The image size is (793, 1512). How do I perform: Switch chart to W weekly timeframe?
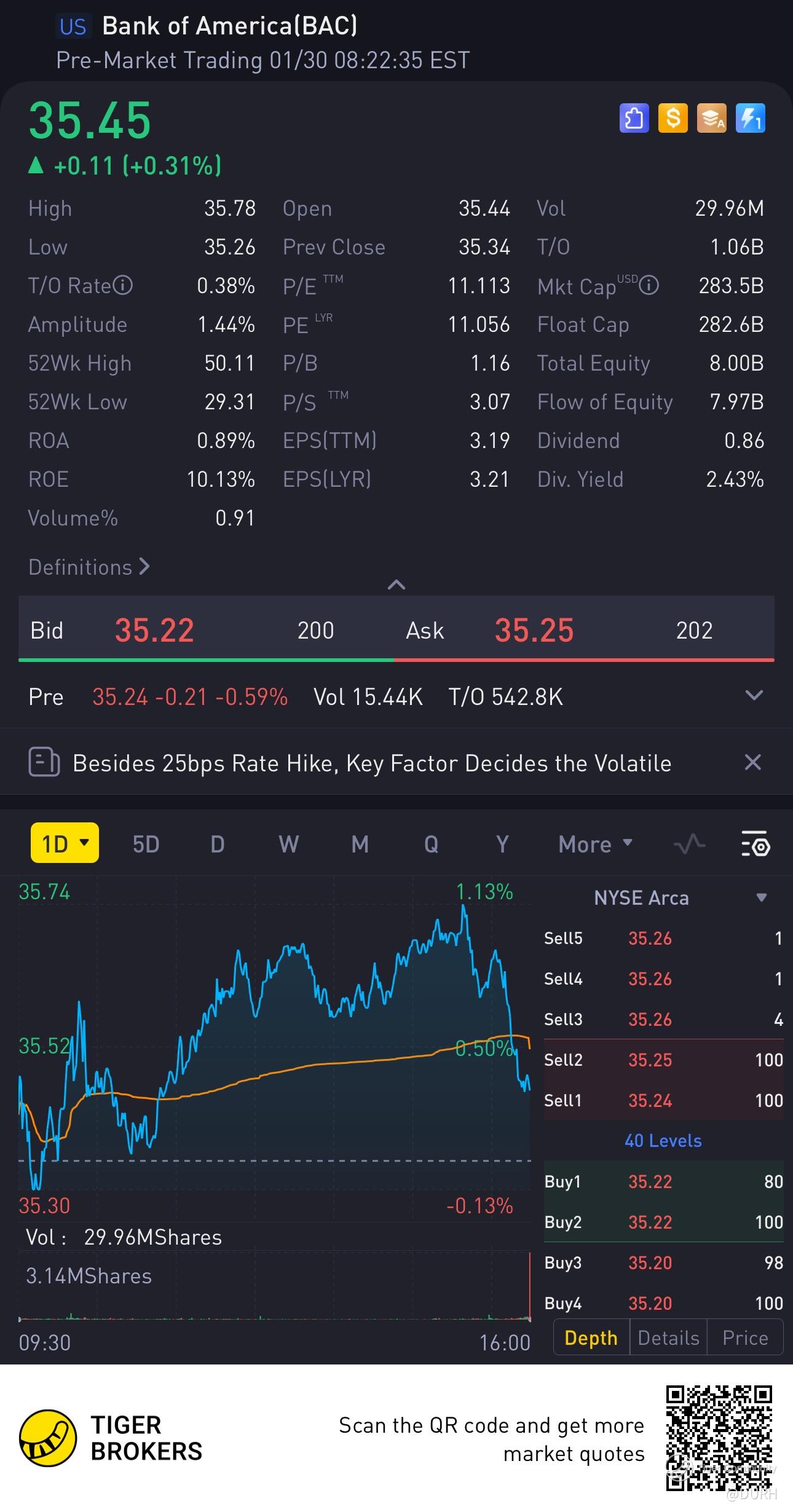288,844
